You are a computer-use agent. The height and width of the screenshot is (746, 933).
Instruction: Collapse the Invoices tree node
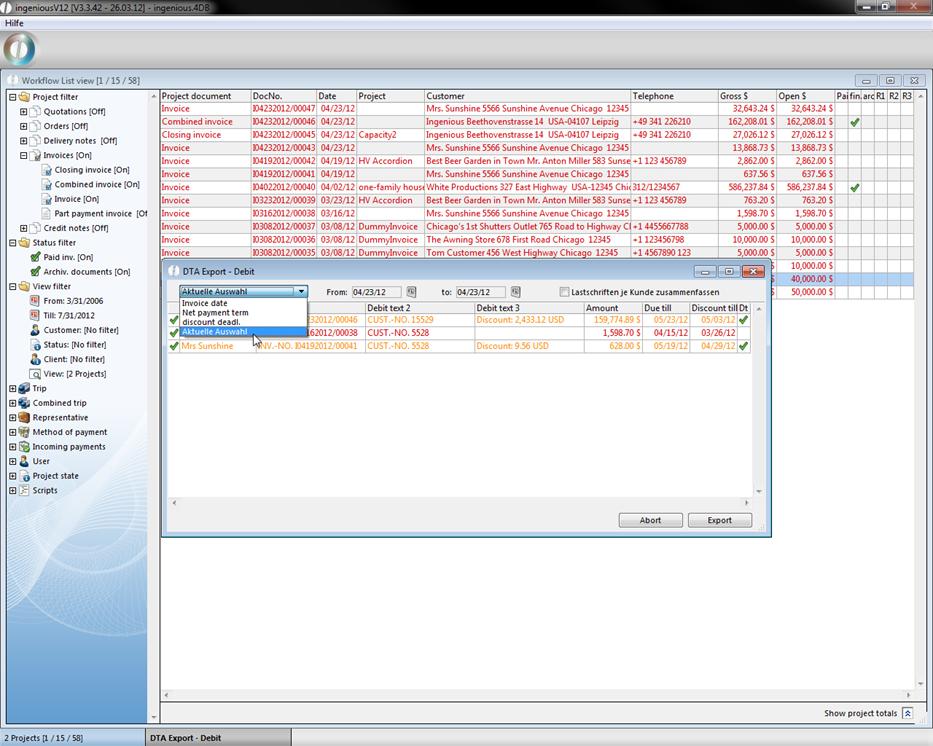point(24,156)
